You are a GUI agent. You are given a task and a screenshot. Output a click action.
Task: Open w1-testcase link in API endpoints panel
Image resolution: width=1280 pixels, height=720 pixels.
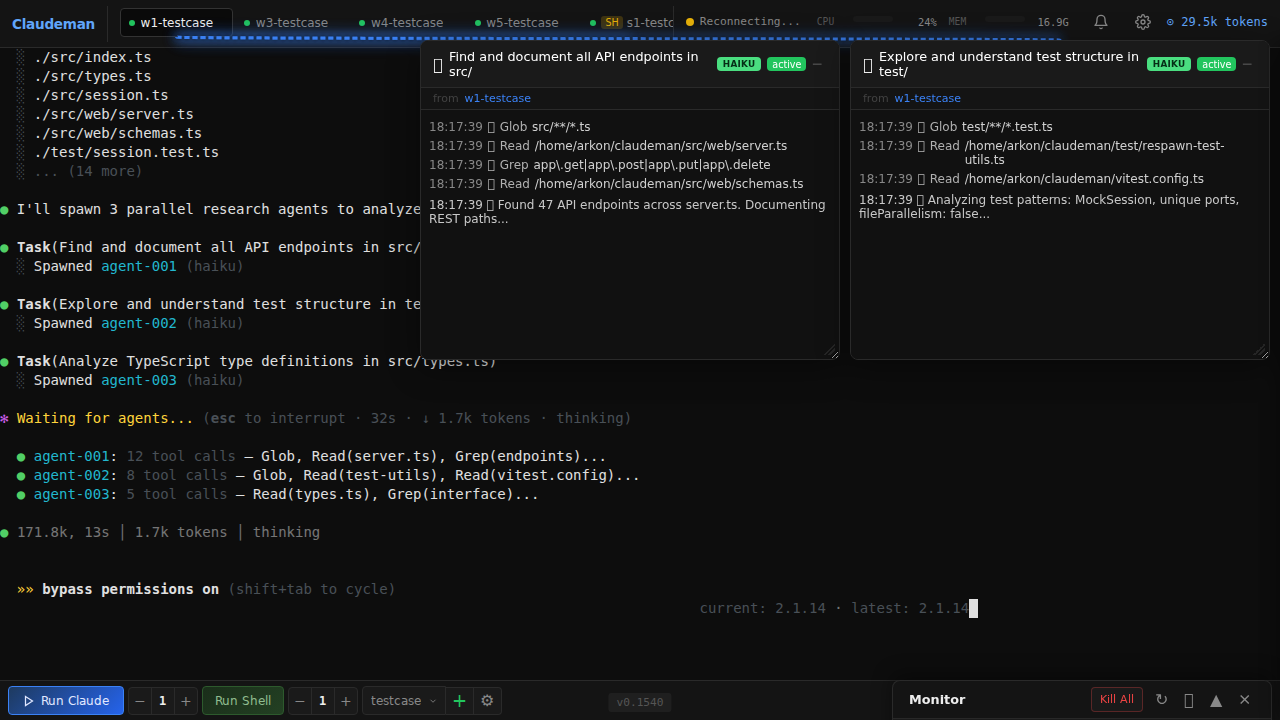[x=497, y=98]
